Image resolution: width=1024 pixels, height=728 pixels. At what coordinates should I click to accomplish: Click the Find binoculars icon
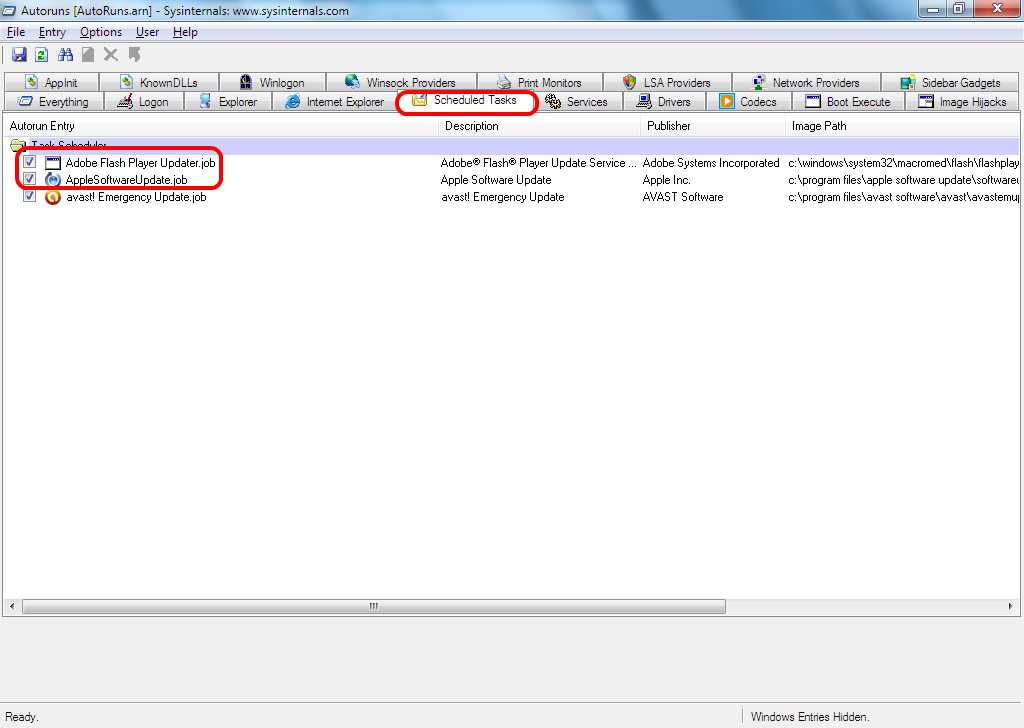pos(65,55)
